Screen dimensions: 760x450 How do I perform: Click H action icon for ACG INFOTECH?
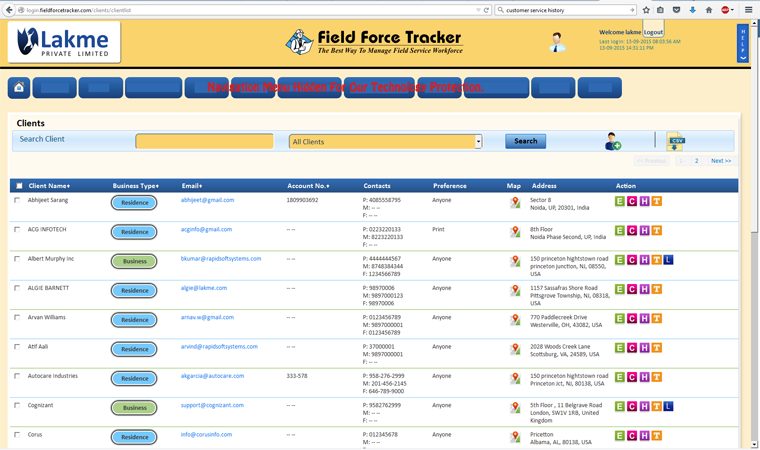coord(644,231)
